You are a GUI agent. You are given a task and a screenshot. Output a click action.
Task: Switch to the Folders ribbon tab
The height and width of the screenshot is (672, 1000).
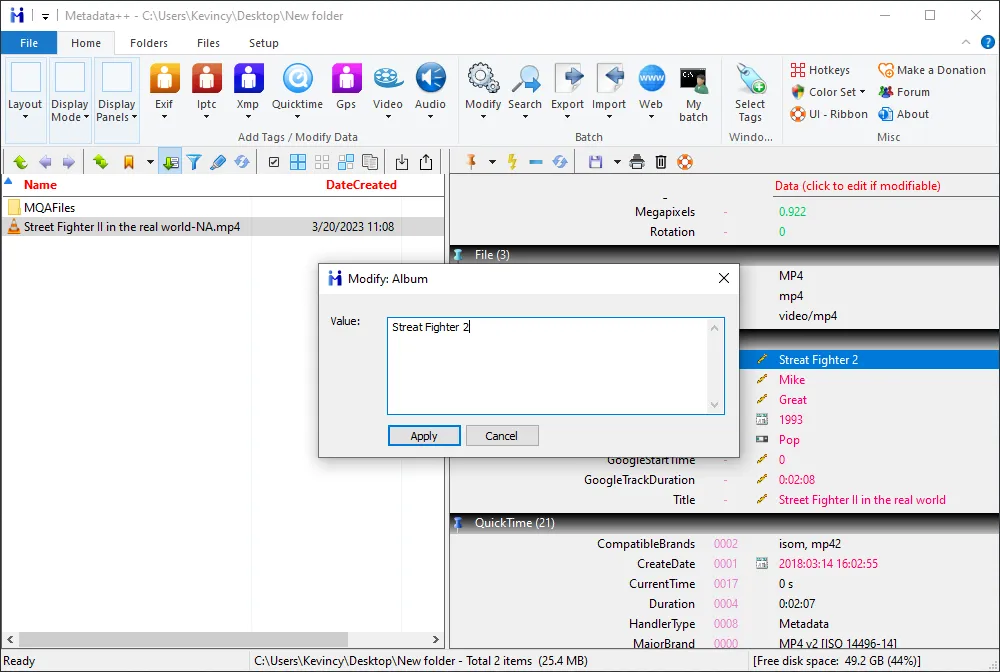pyautogui.click(x=149, y=43)
